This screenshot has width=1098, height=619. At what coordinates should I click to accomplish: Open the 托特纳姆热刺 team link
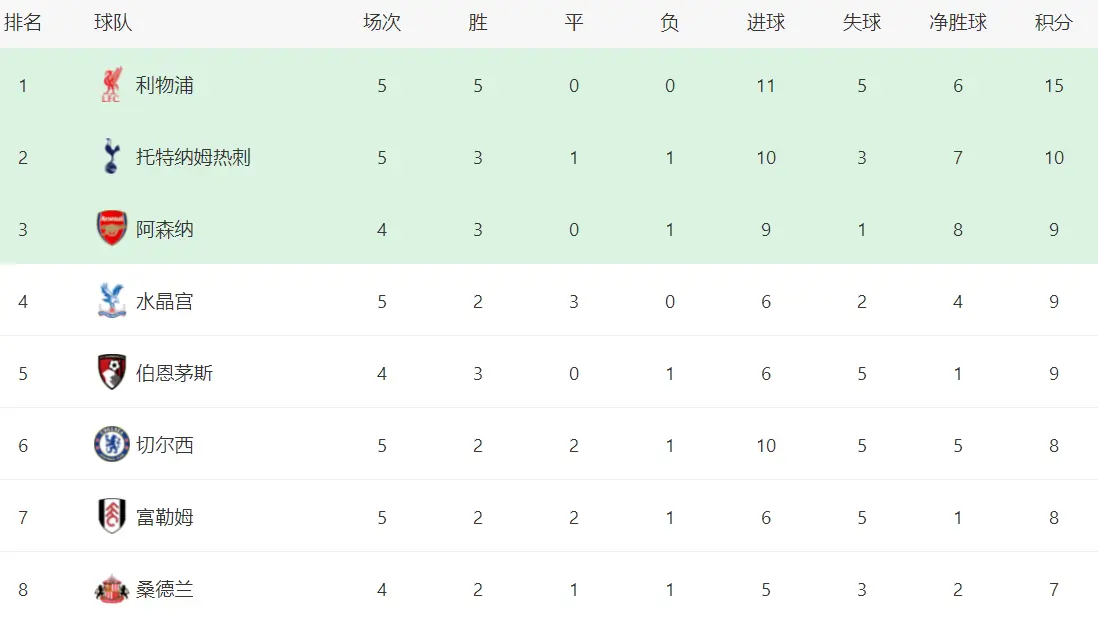pos(193,158)
